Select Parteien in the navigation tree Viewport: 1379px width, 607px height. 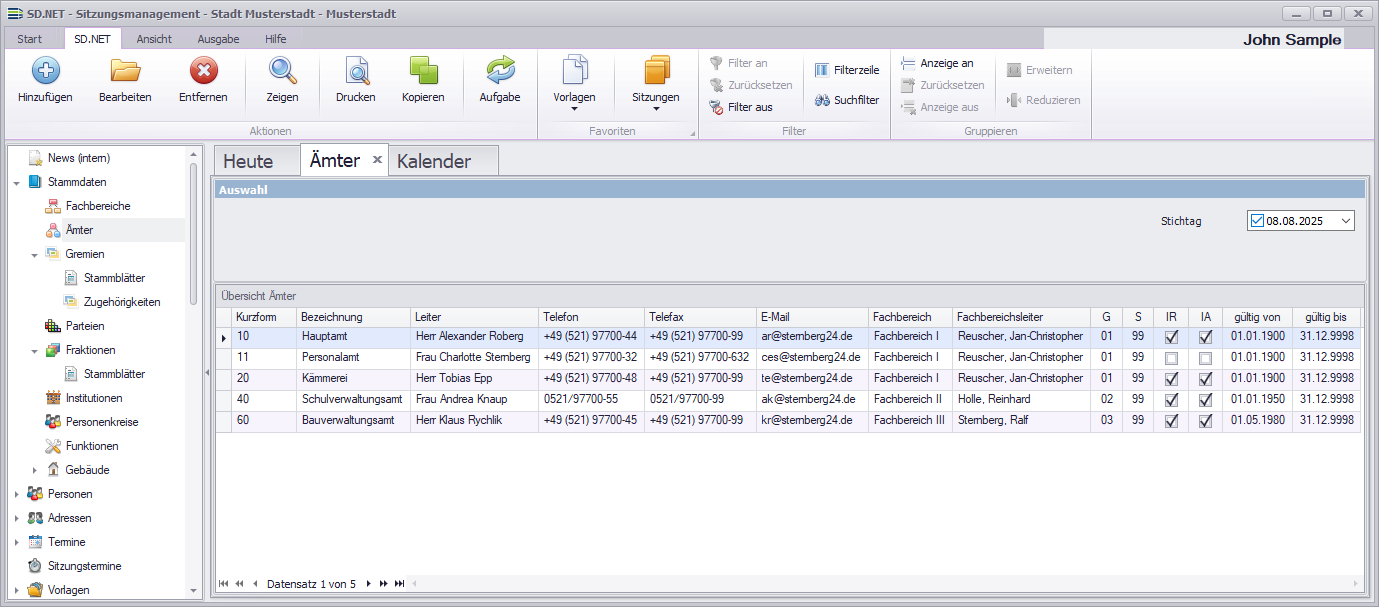(x=85, y=326)
